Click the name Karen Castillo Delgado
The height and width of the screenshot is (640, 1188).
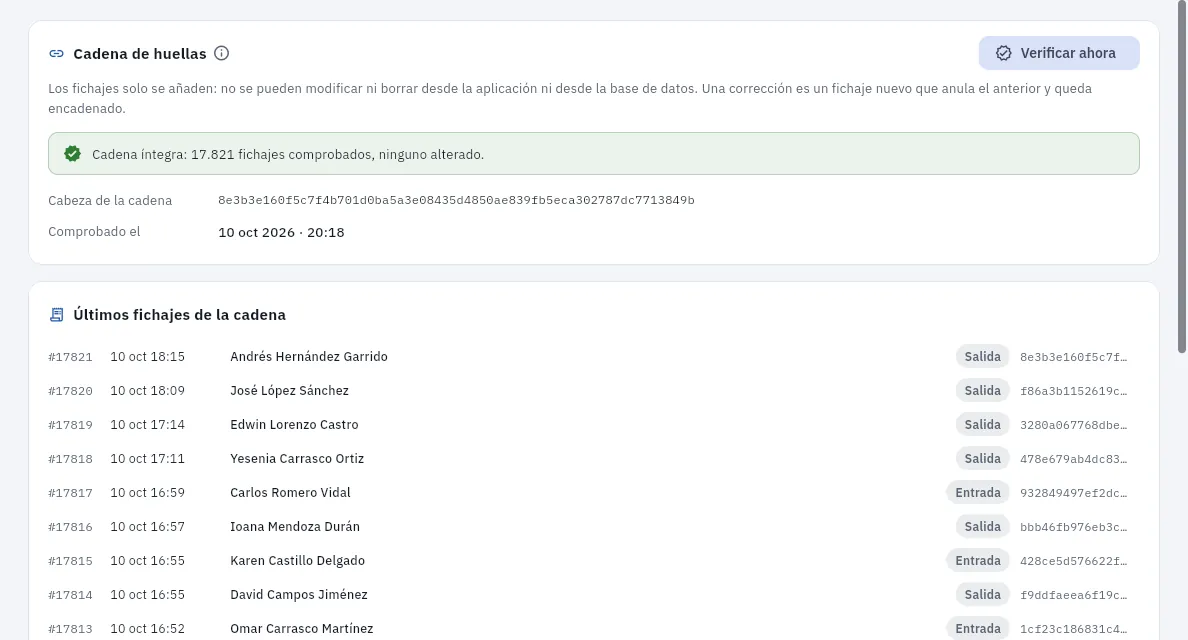coord(297,561)
